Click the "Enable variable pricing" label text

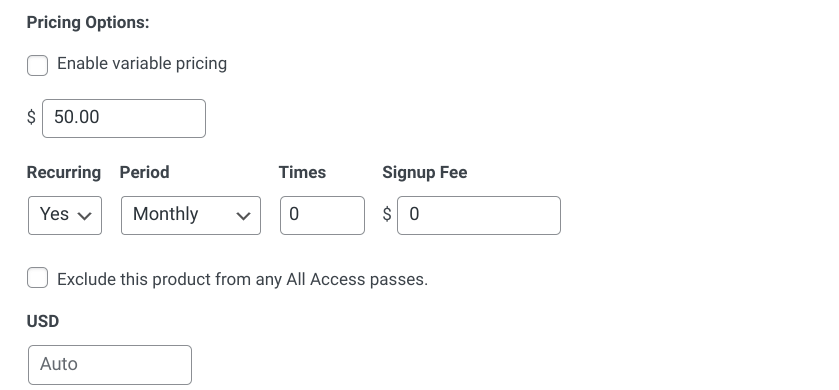142,64
